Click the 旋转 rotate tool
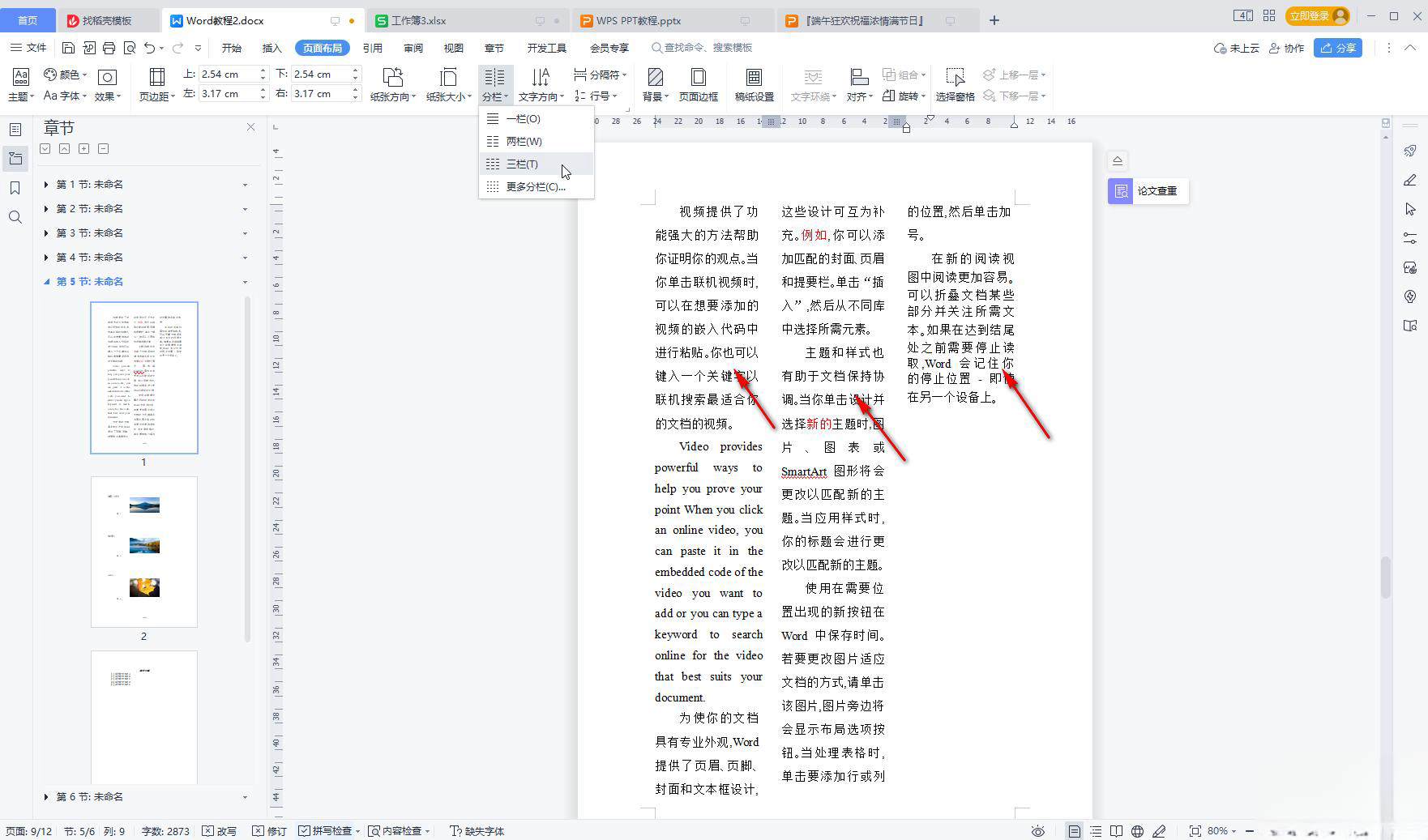1428x840 pixels. click(904, 96)
